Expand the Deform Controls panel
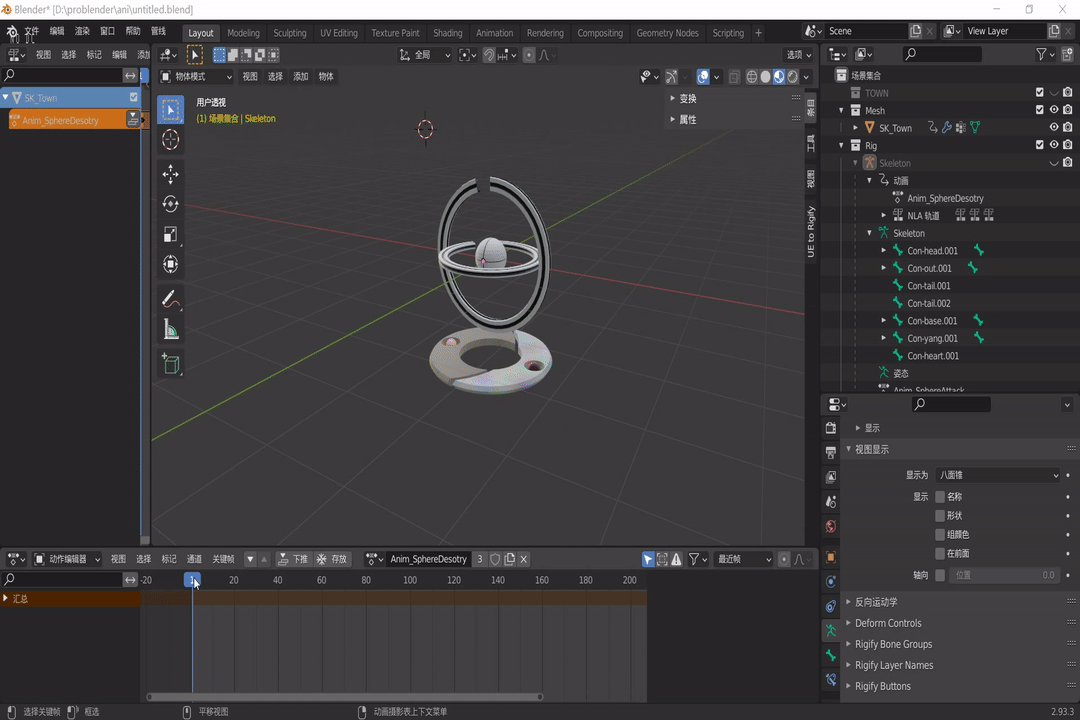The width and height of the screenshot is (1080, 720). coord(887,623)
